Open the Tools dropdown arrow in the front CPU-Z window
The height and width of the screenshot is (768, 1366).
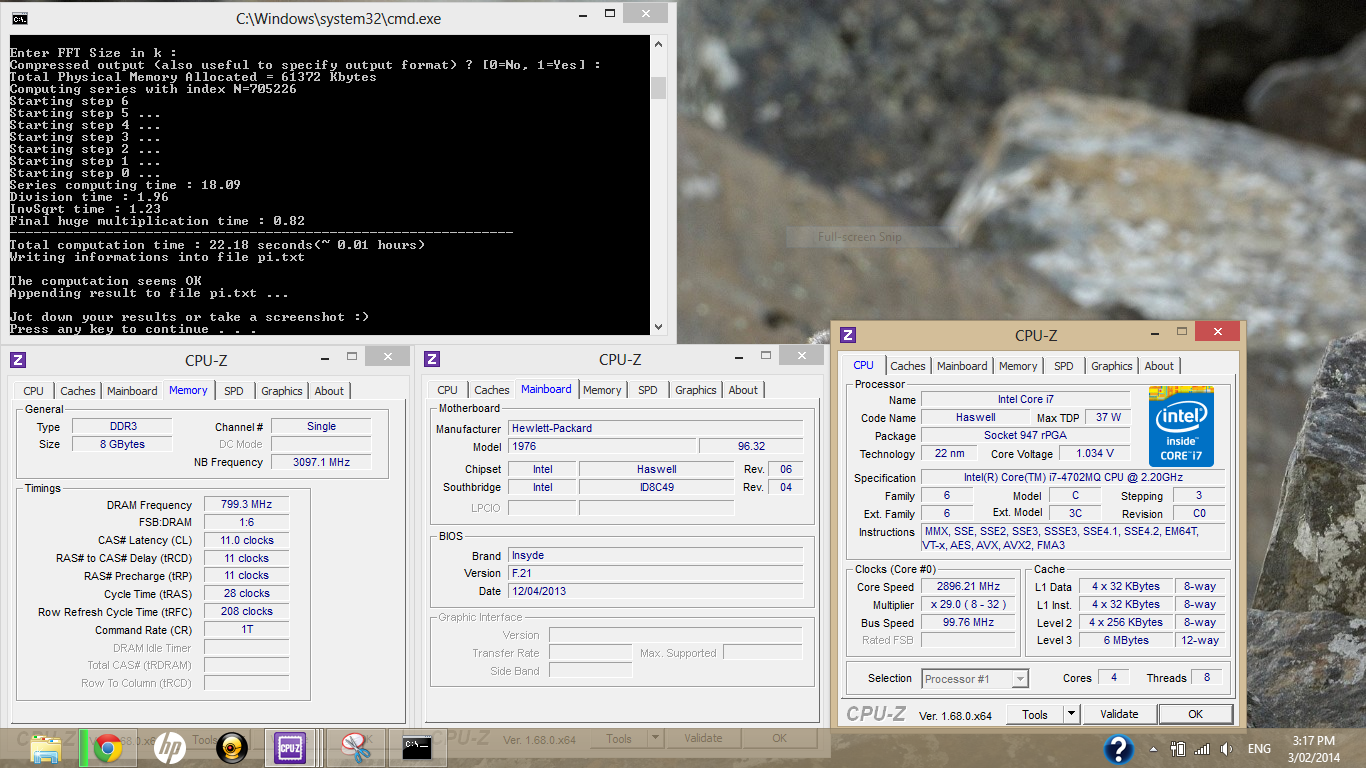click(1072, 714)
